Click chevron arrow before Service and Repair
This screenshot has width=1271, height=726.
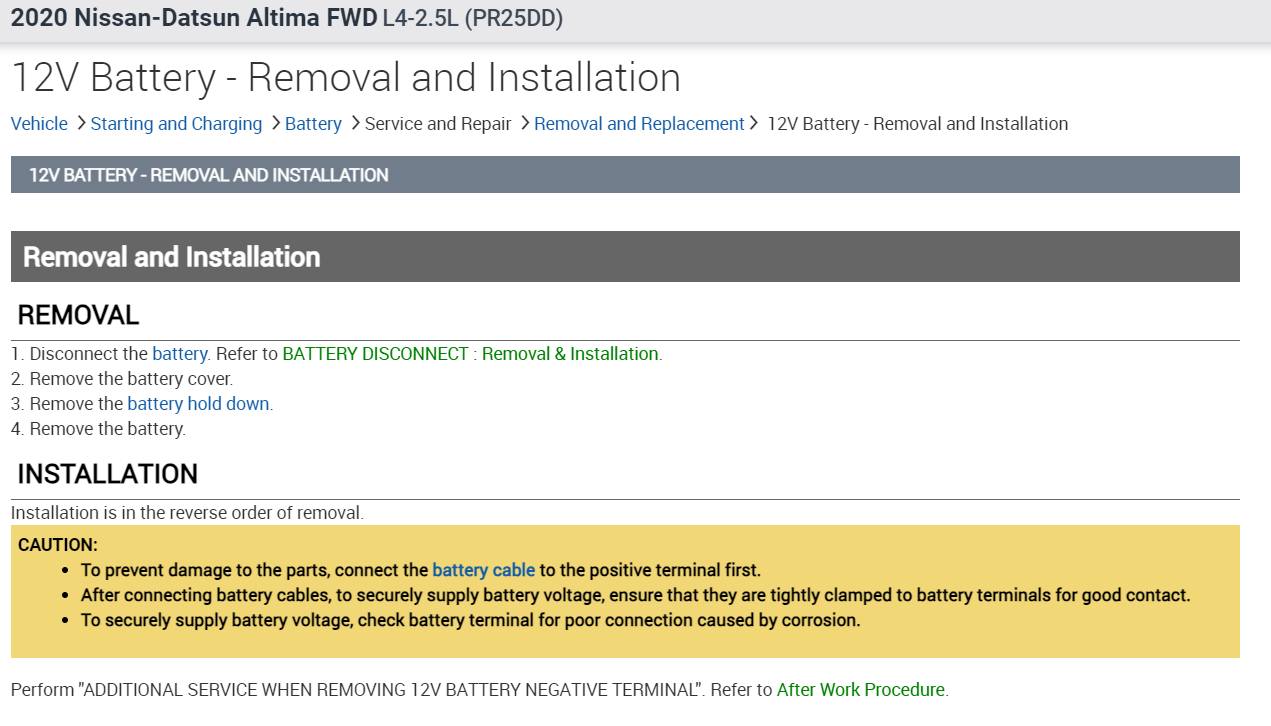coord(354,123)
